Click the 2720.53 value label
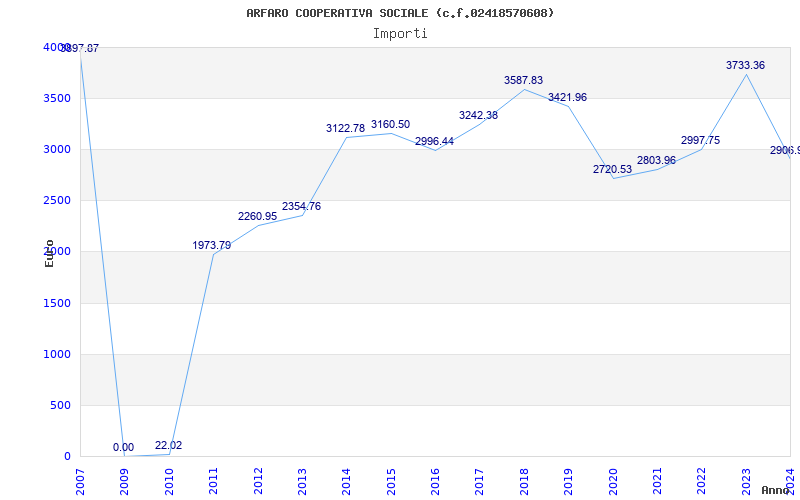Screen dimensions: 800x500 612,169
